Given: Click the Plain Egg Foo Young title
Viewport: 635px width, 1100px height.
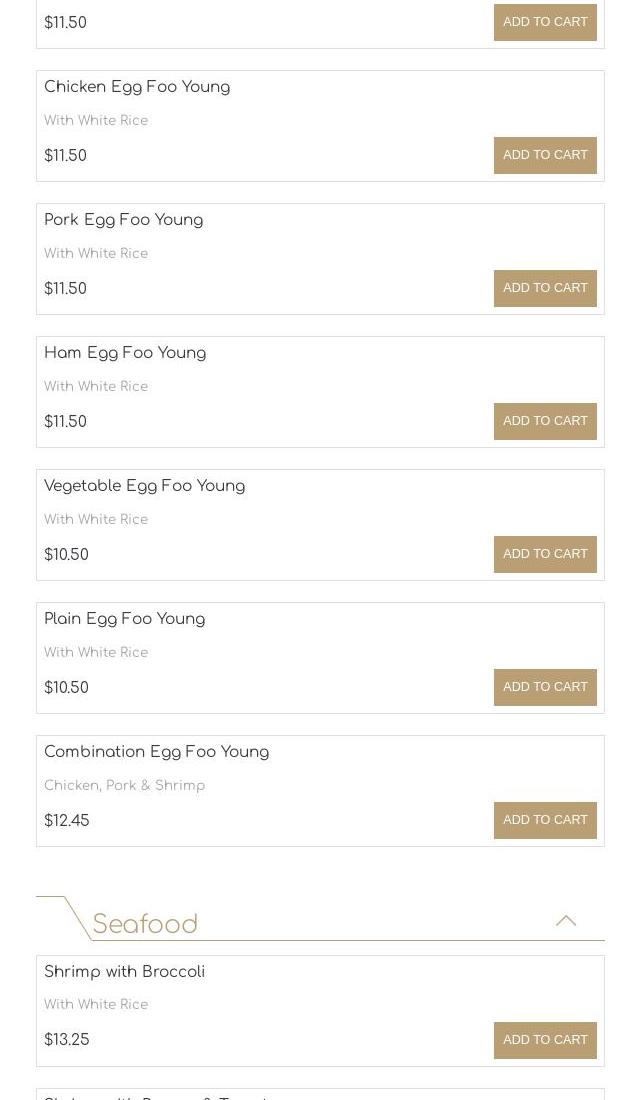Looking at the screenshot, I should point(124,619).
